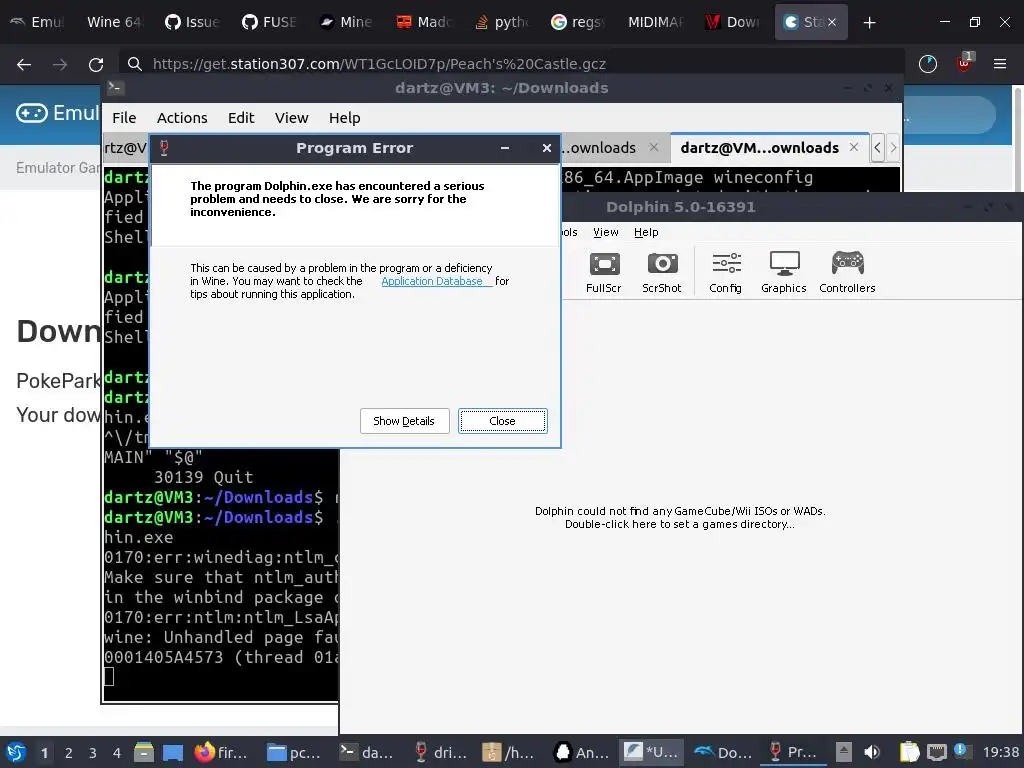Click the update notification tray icon
Screen dimensions: 1024x768
pos(961,751)
